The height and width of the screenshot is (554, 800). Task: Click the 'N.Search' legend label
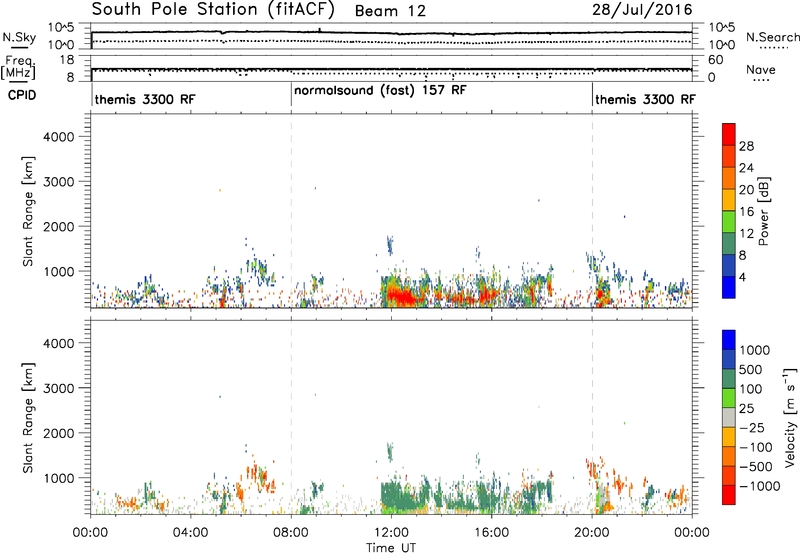point(773,37)
